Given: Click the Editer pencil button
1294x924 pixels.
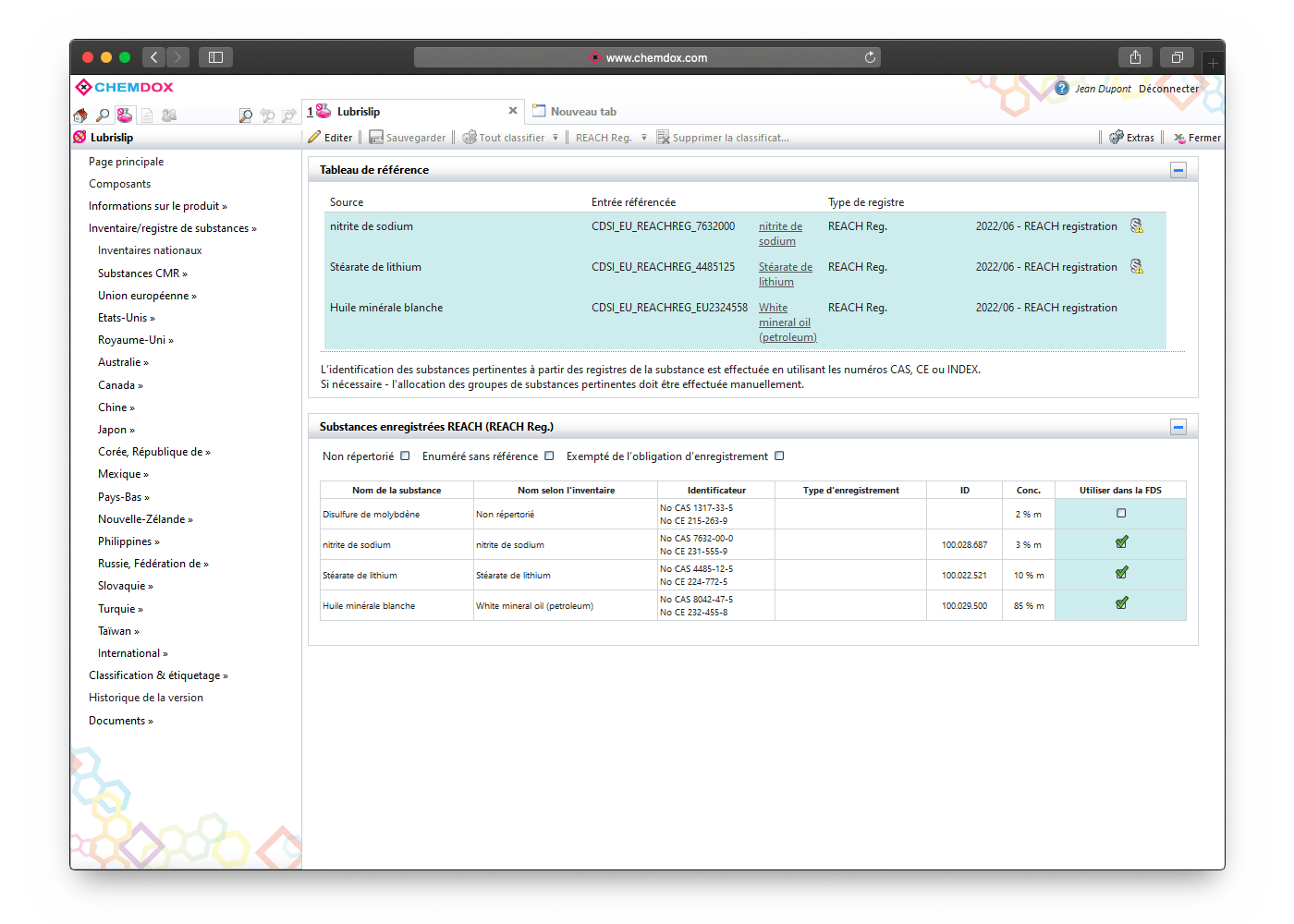Looking at the screenshot, I should click(330, 138).
